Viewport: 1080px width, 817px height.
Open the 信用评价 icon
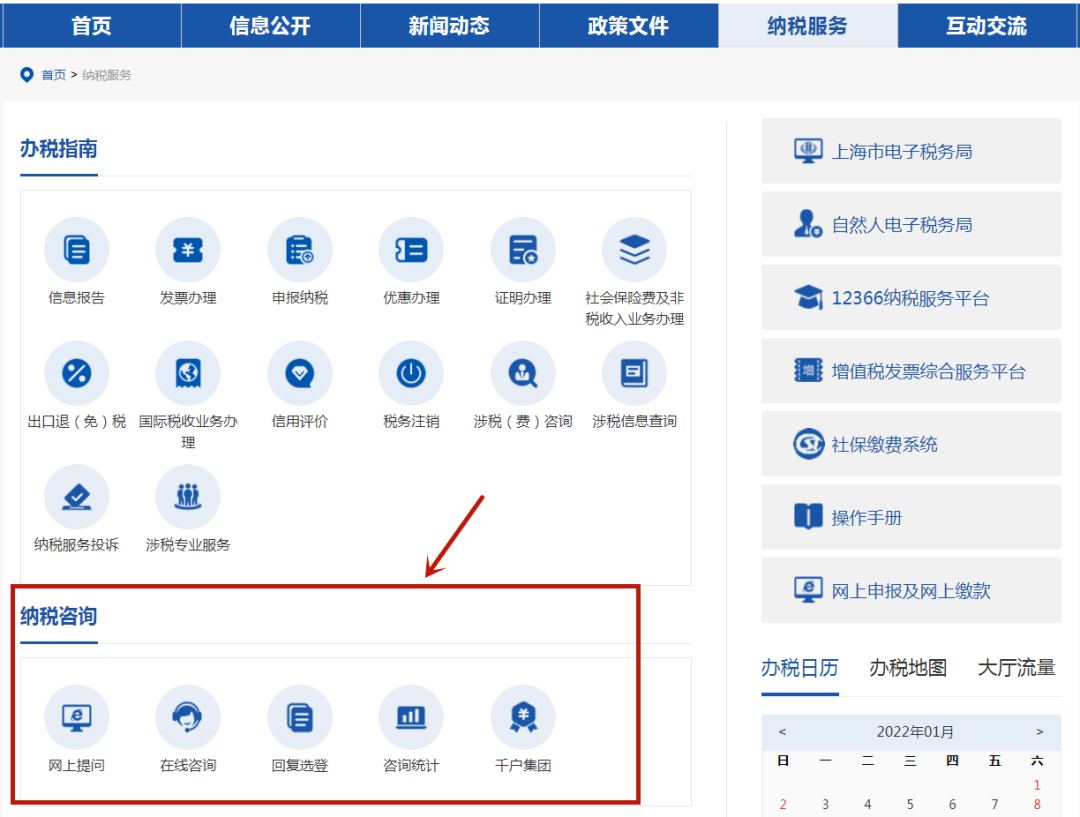point(300,373)
